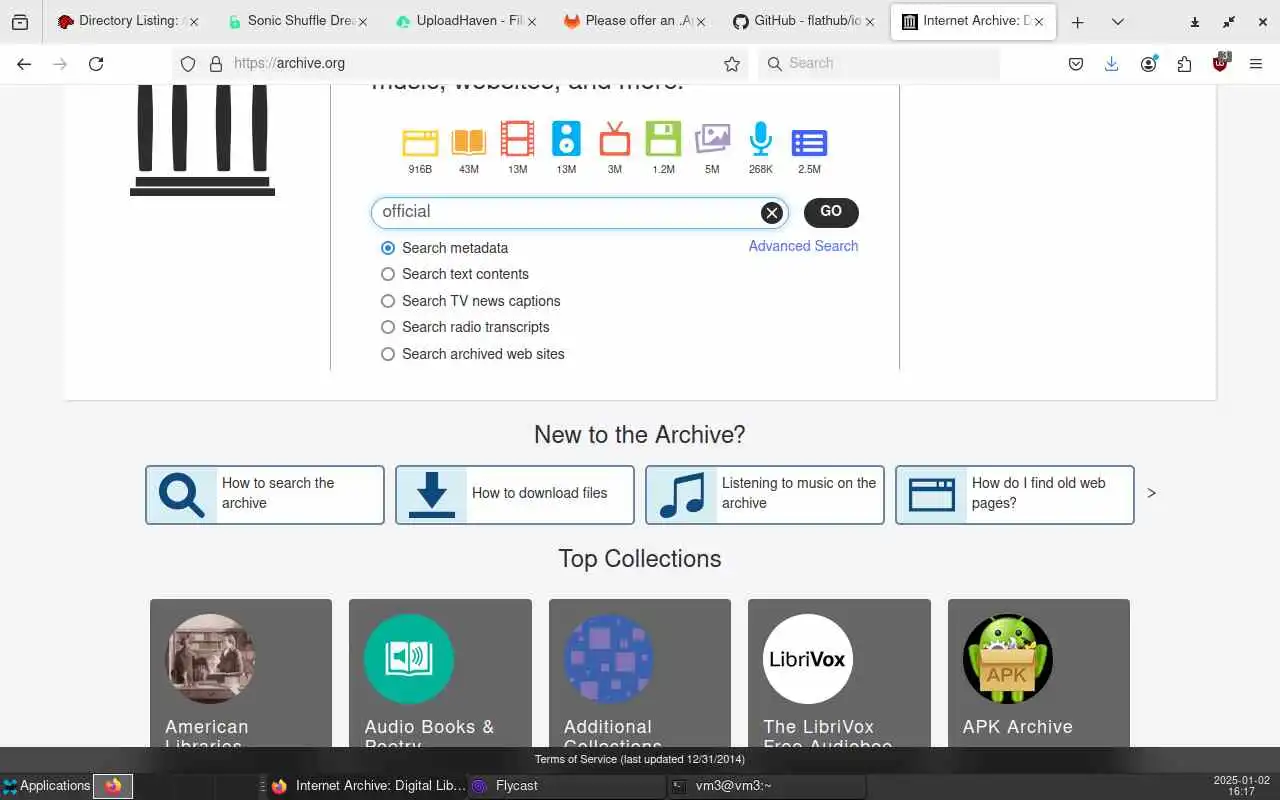Select Search TV news captions option

388,301
